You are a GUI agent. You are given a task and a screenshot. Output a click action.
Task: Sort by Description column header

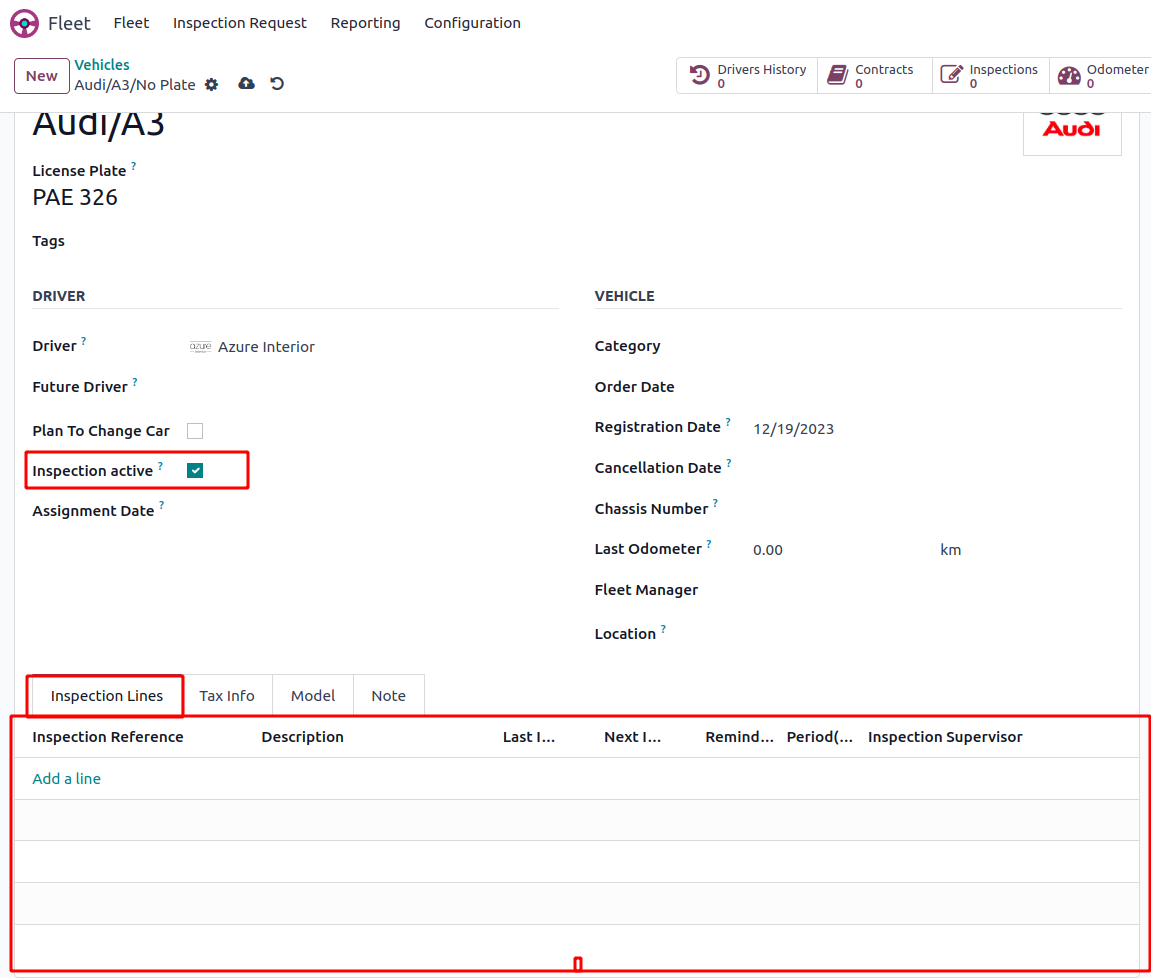tap(302, 736)
